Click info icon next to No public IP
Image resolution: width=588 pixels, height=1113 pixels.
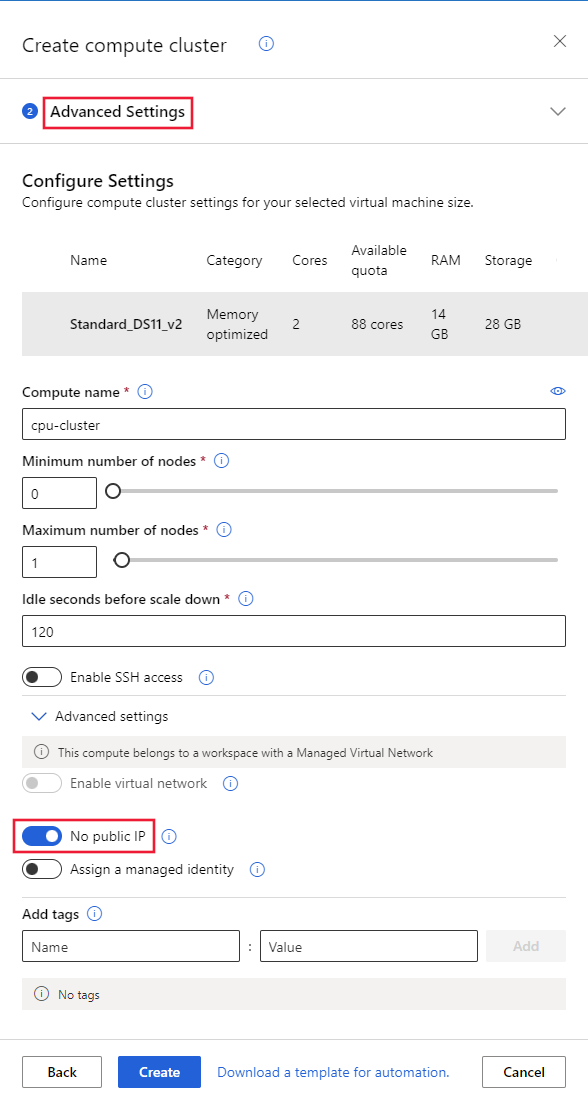tap(169, 837)
